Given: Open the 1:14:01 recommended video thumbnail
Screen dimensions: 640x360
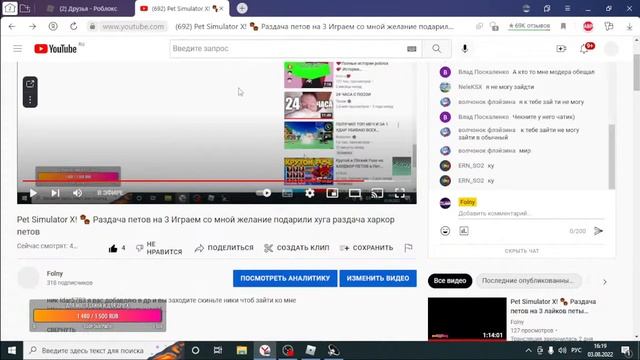Looking at the screenshot, I should click(x=467, y=319).
